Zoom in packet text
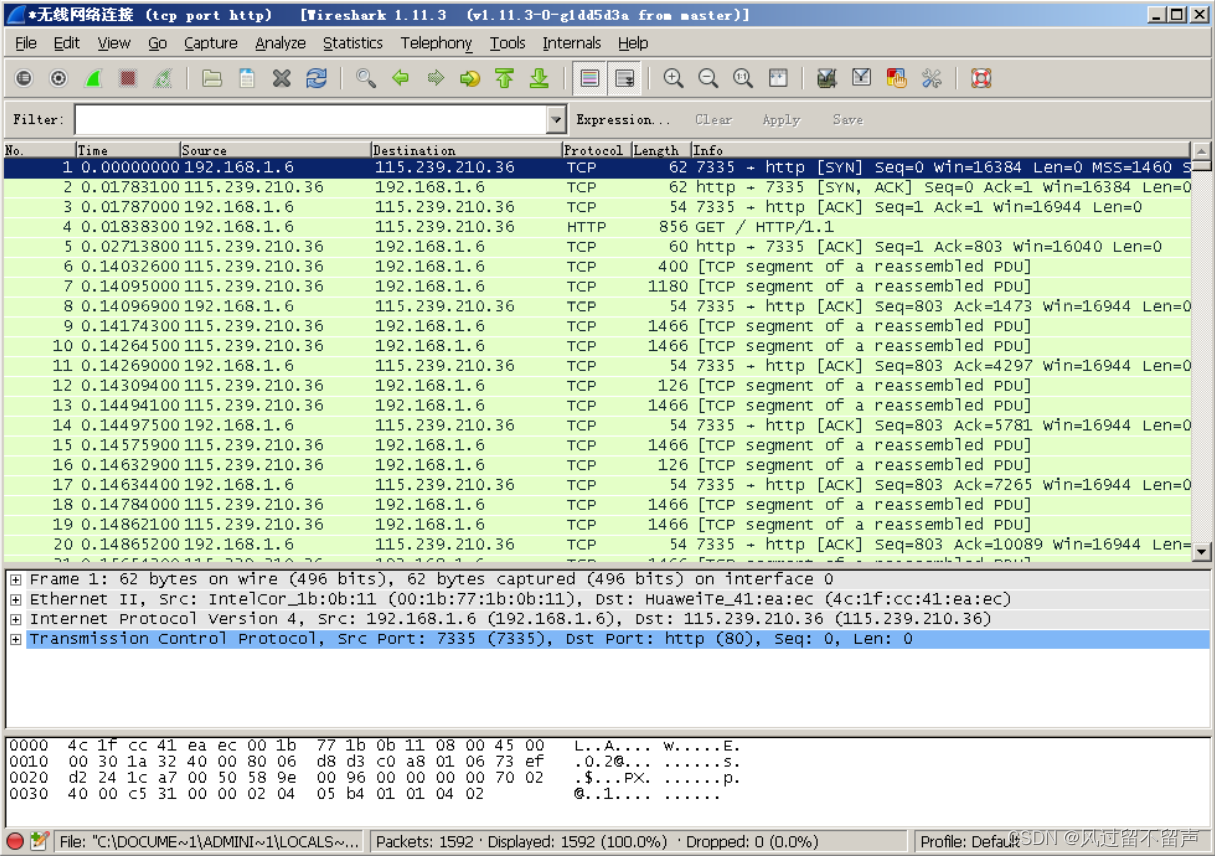The height and width of the screenshot is (857, 1215). [674, 78]
